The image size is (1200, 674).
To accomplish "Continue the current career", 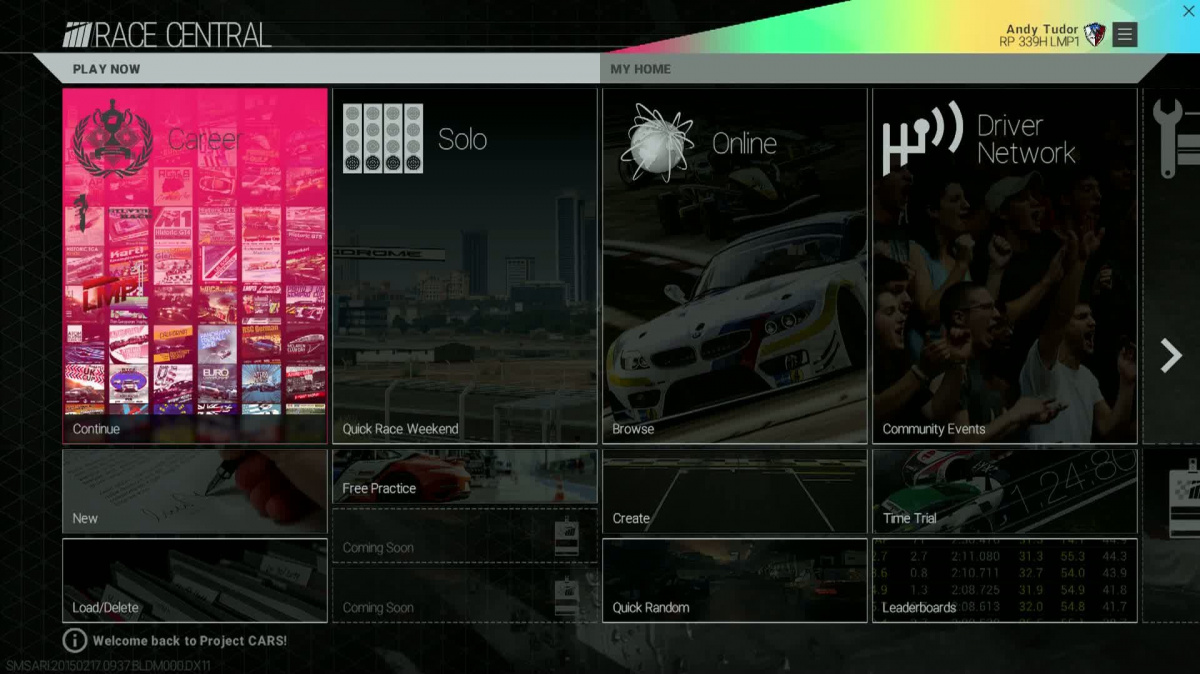I will 195,428.
